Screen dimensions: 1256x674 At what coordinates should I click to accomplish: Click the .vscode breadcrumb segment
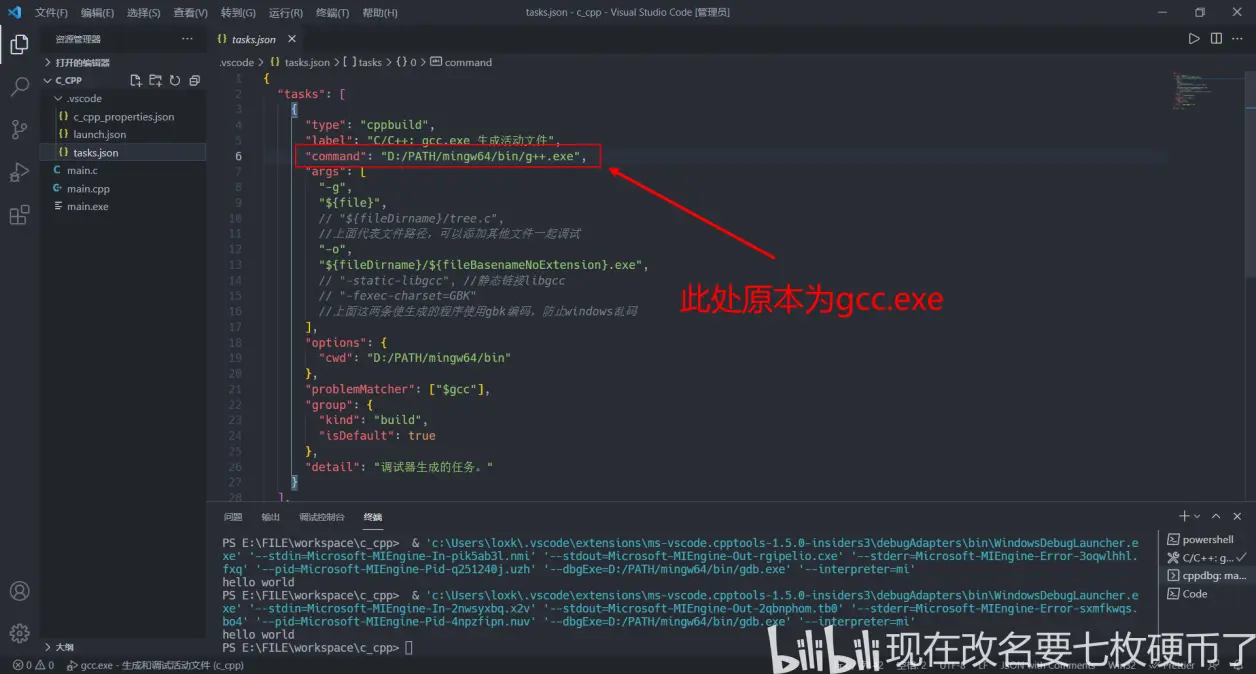pyautogui.click(x=237, y=62)
